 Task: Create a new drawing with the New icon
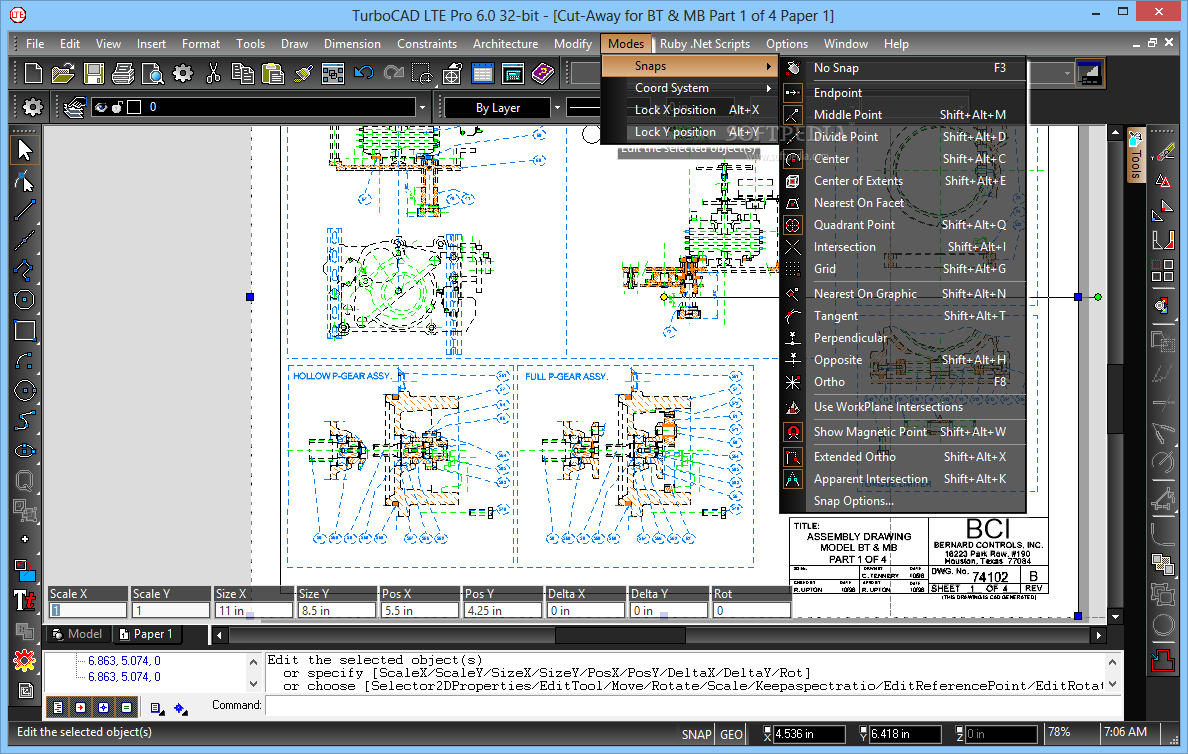point(33,74)
